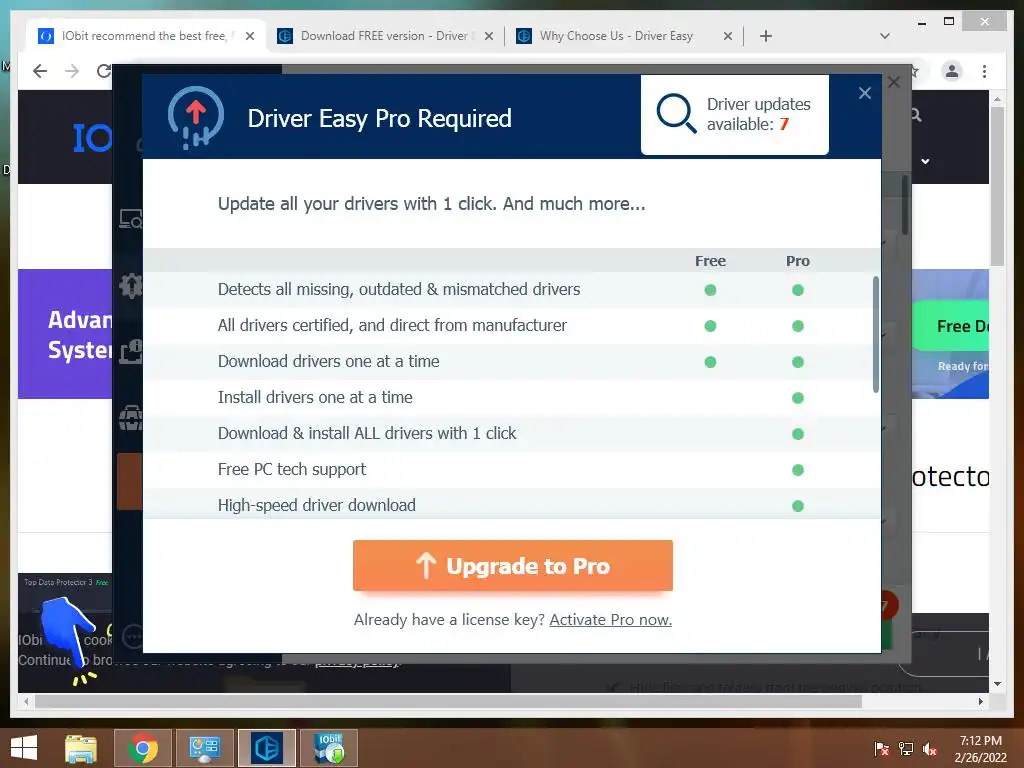Click the Free column header
This screenshot has height=768, width=1024.
[710, 261]
